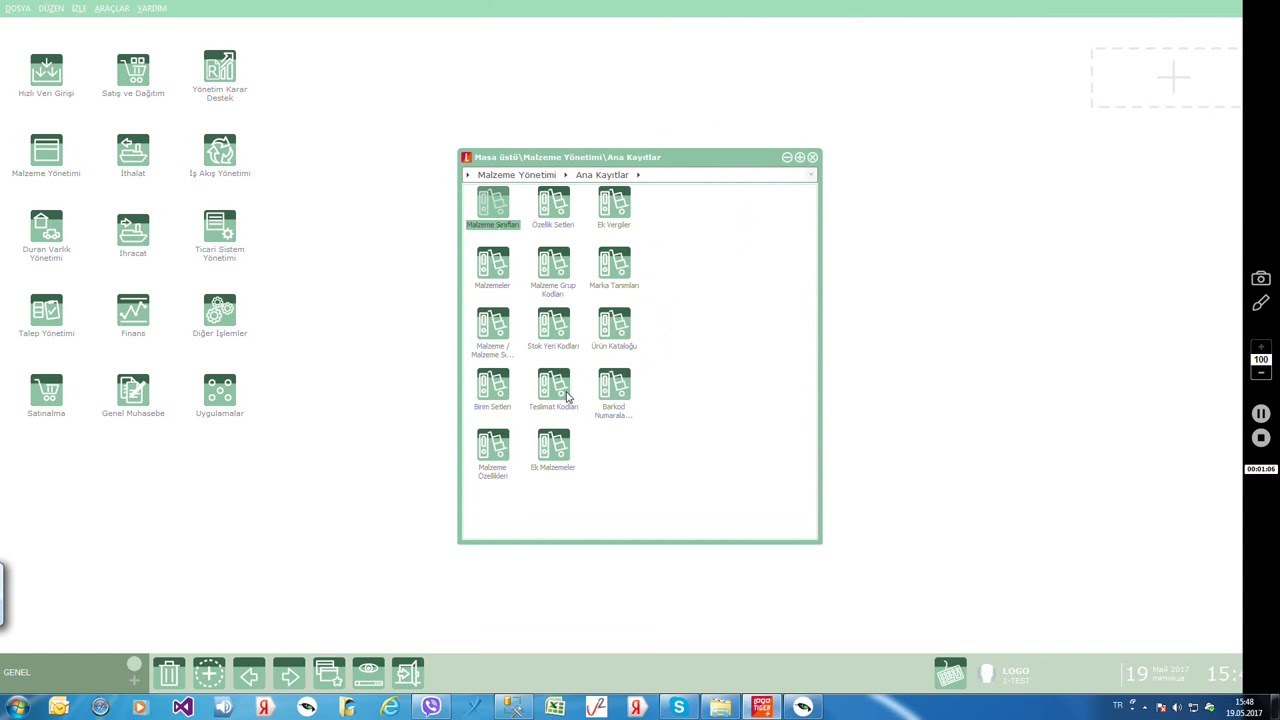Screen dimensions: 1280x720
Task: Decrease the recorder zoom level with minus
Action: [1261, 373]
